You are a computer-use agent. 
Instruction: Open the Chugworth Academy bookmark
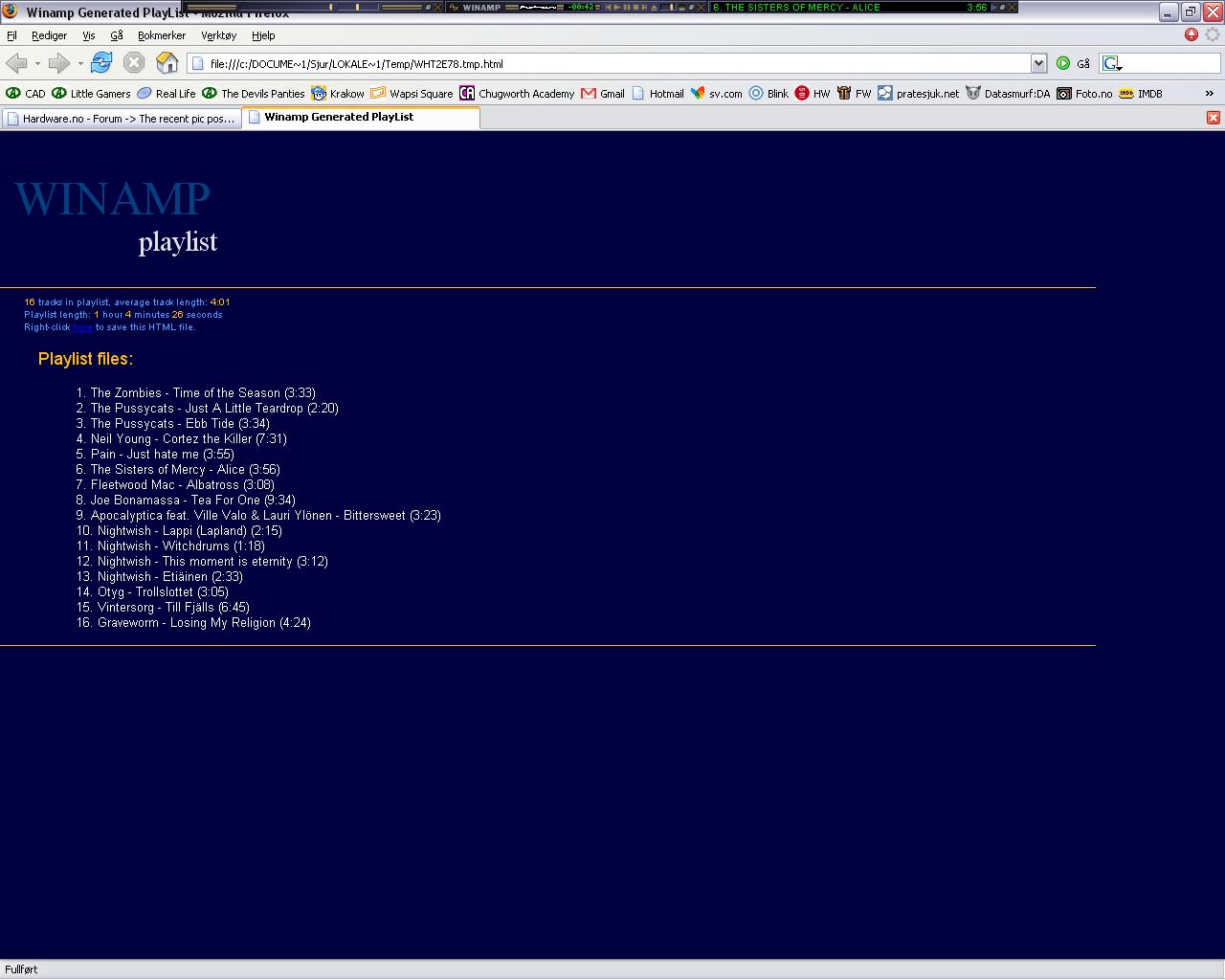point(517,94)
